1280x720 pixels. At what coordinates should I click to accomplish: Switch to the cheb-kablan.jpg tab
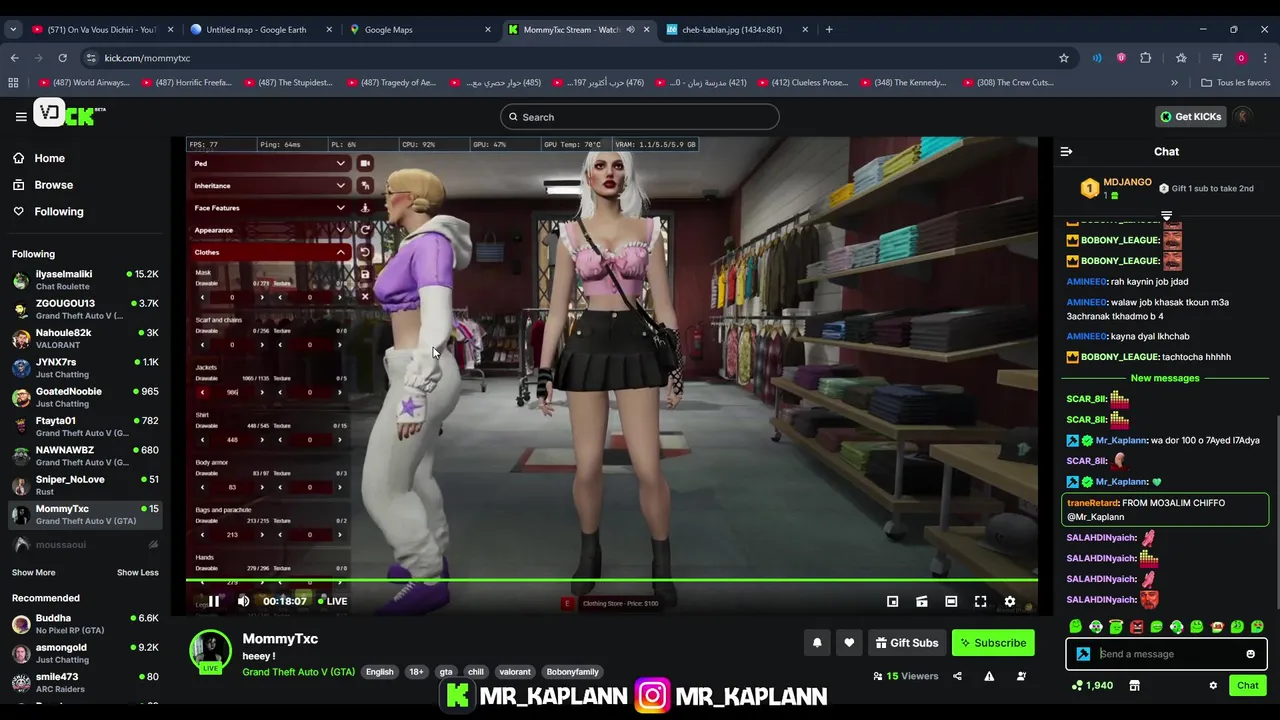click(x=737, y=30)
